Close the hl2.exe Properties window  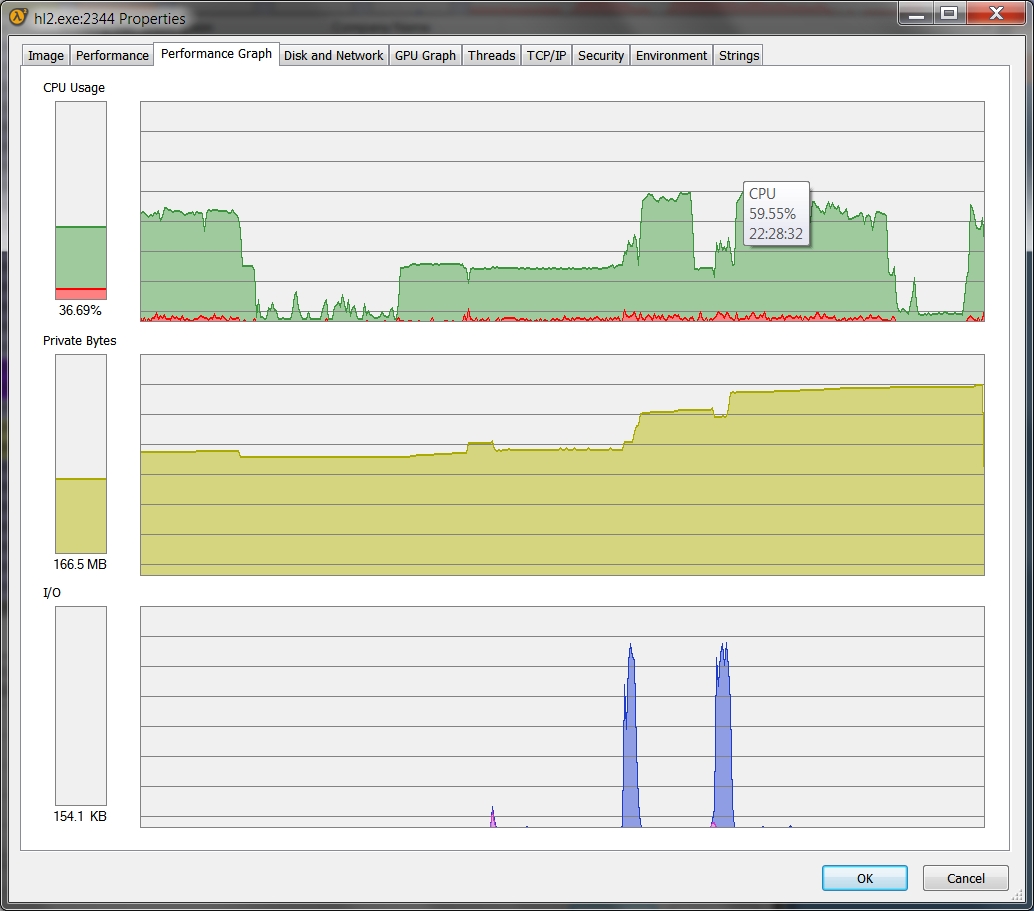tap(996, 14)
